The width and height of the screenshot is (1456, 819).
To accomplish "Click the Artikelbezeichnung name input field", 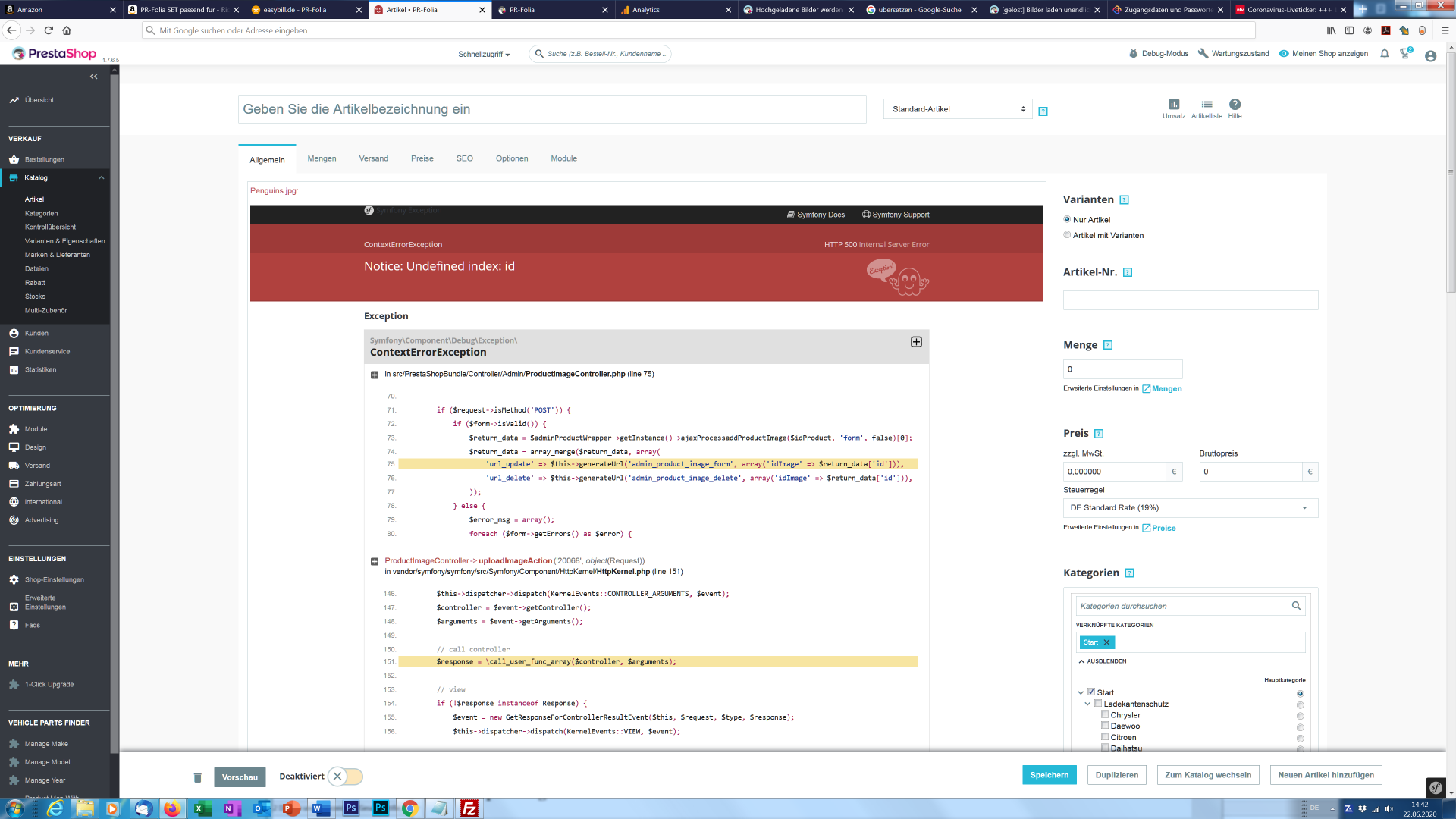I will point(552,109).
